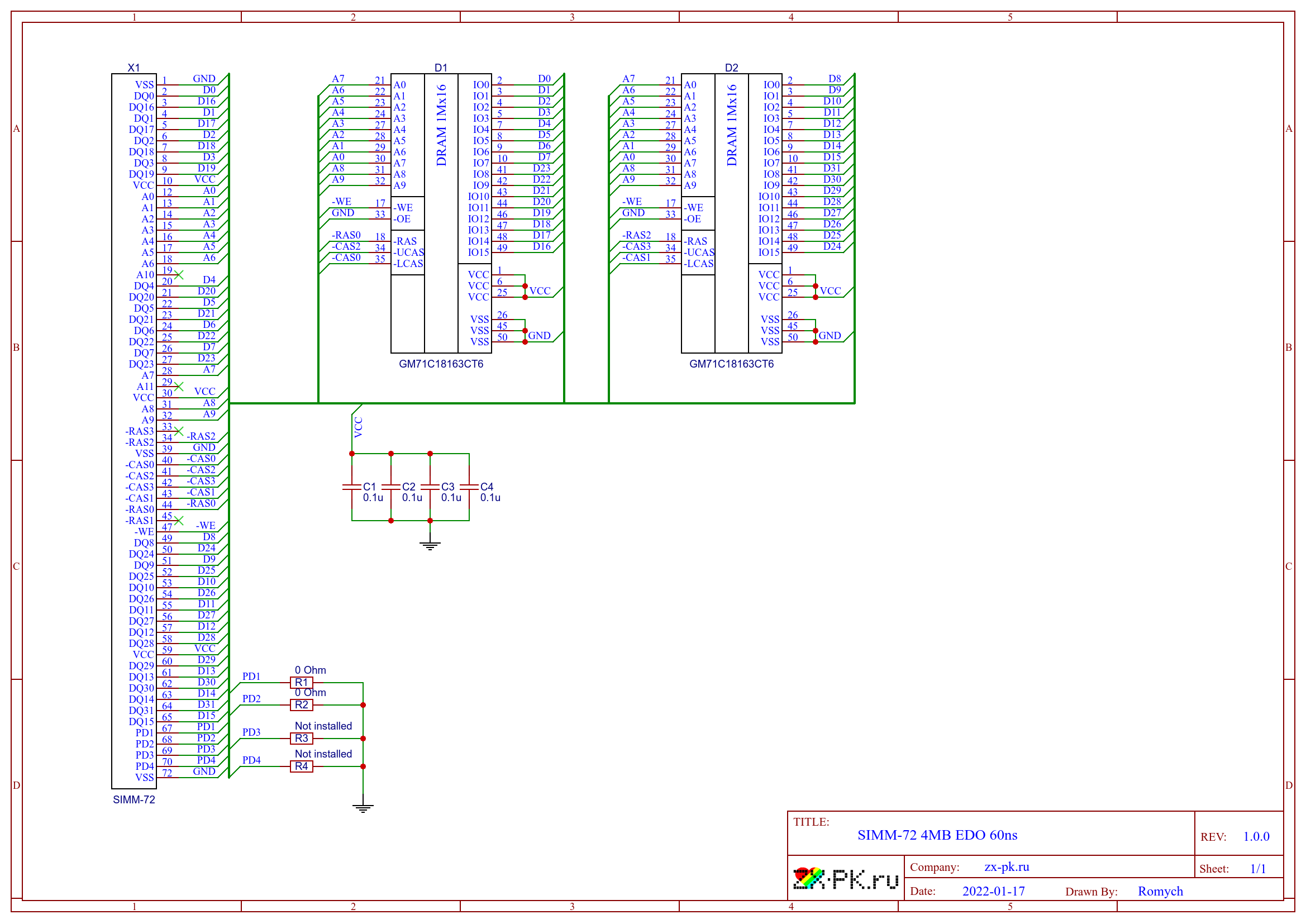Screen dimensions: 1306x924
Task: Click the title text SIMM-72 4MB EDO 60ns
Action: pos(937,835)
